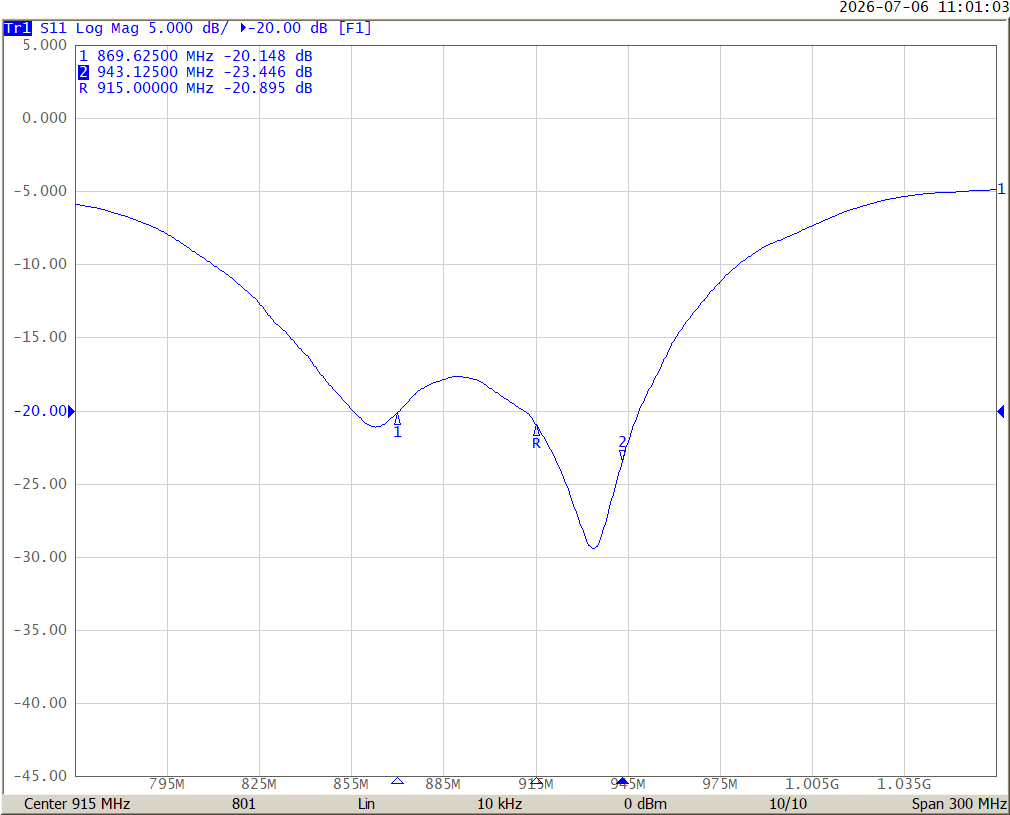Image resolution: width=1010 pixels, height=815 pixels.
Task: Click left reference level arrow at -20.00
Action: pyautogui.click(x=71, y=411)
